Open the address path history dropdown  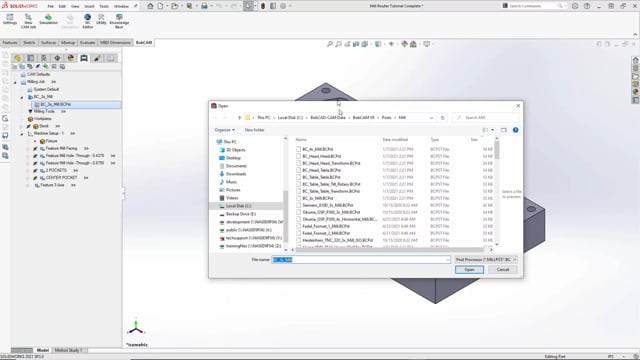431,118
